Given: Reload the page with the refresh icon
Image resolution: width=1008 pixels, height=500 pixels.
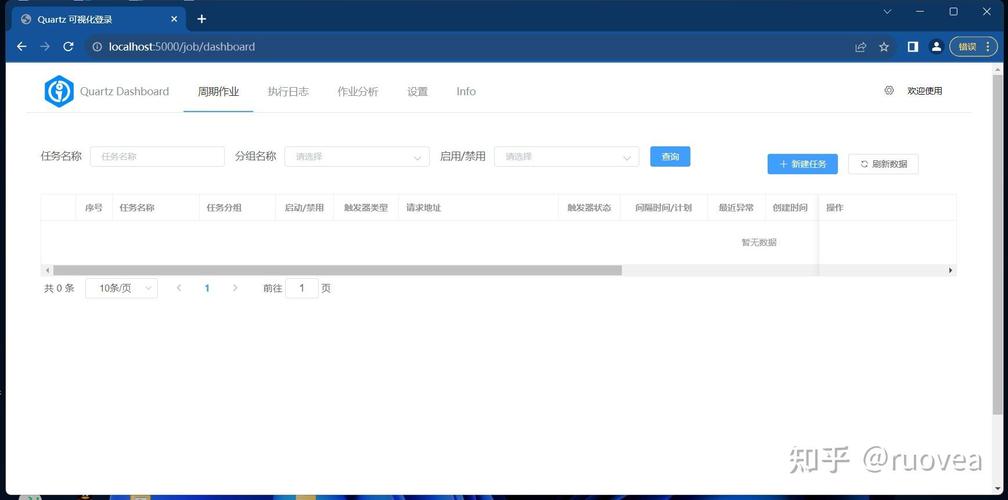Looking at the screenshot, I should (68, 46).
